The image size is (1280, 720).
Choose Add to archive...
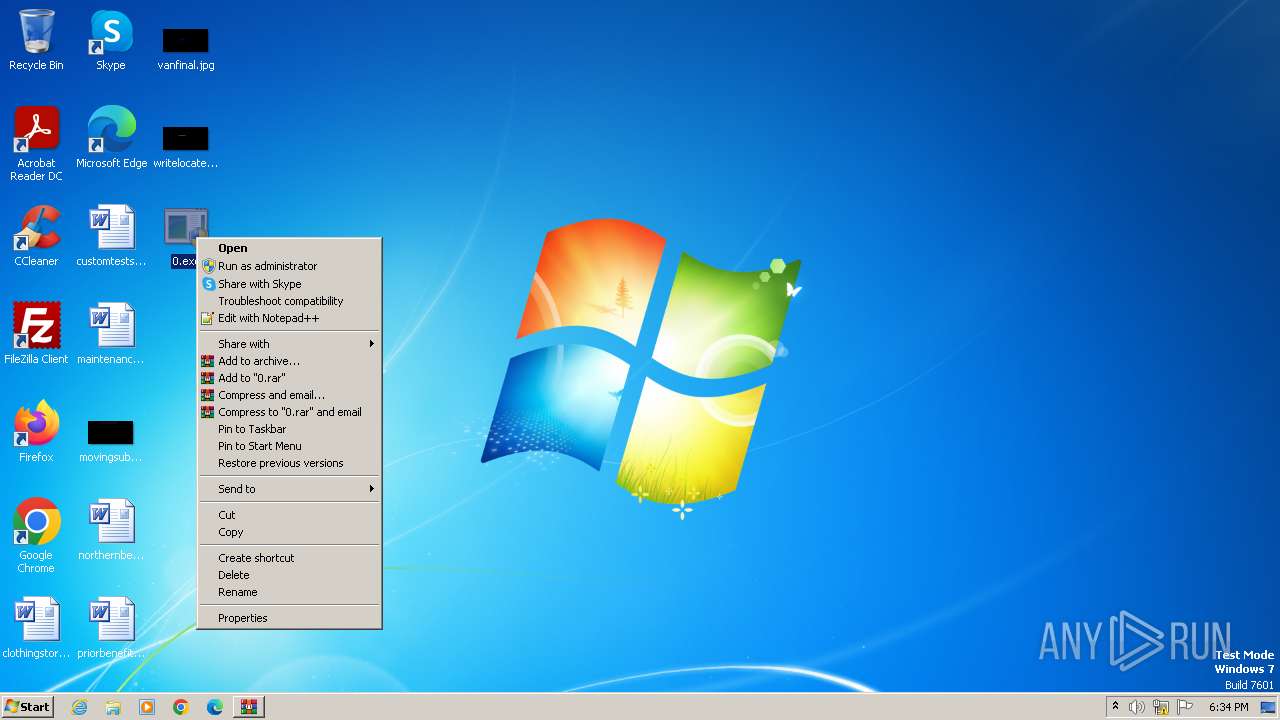point(290,361)
